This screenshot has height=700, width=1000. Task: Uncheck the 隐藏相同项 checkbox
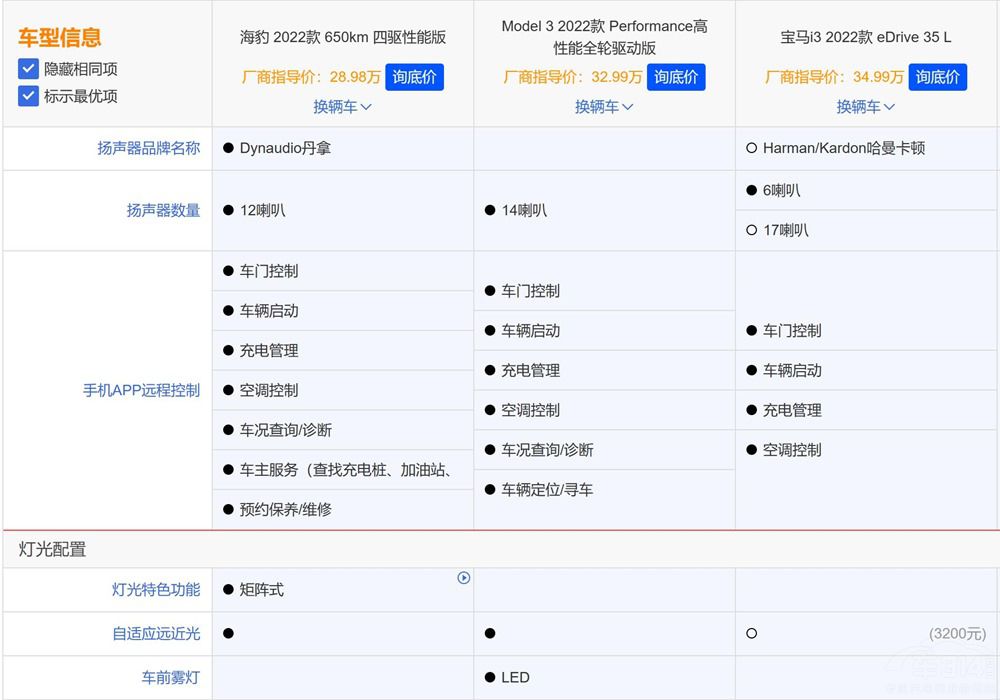pos(27,70)
